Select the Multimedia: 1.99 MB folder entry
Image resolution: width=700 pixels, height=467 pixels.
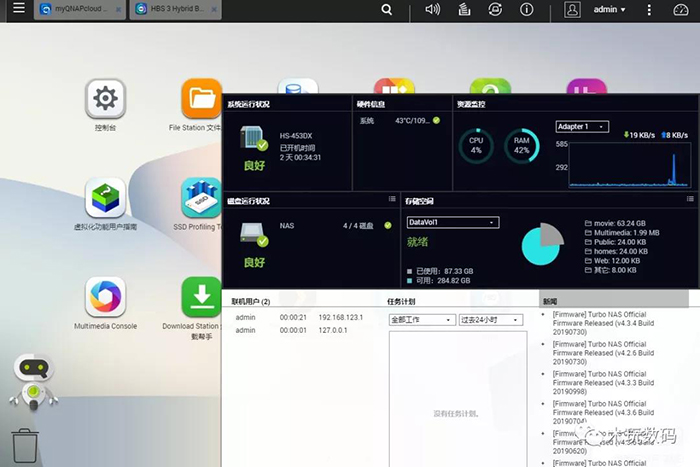click(x=622, y=233)
